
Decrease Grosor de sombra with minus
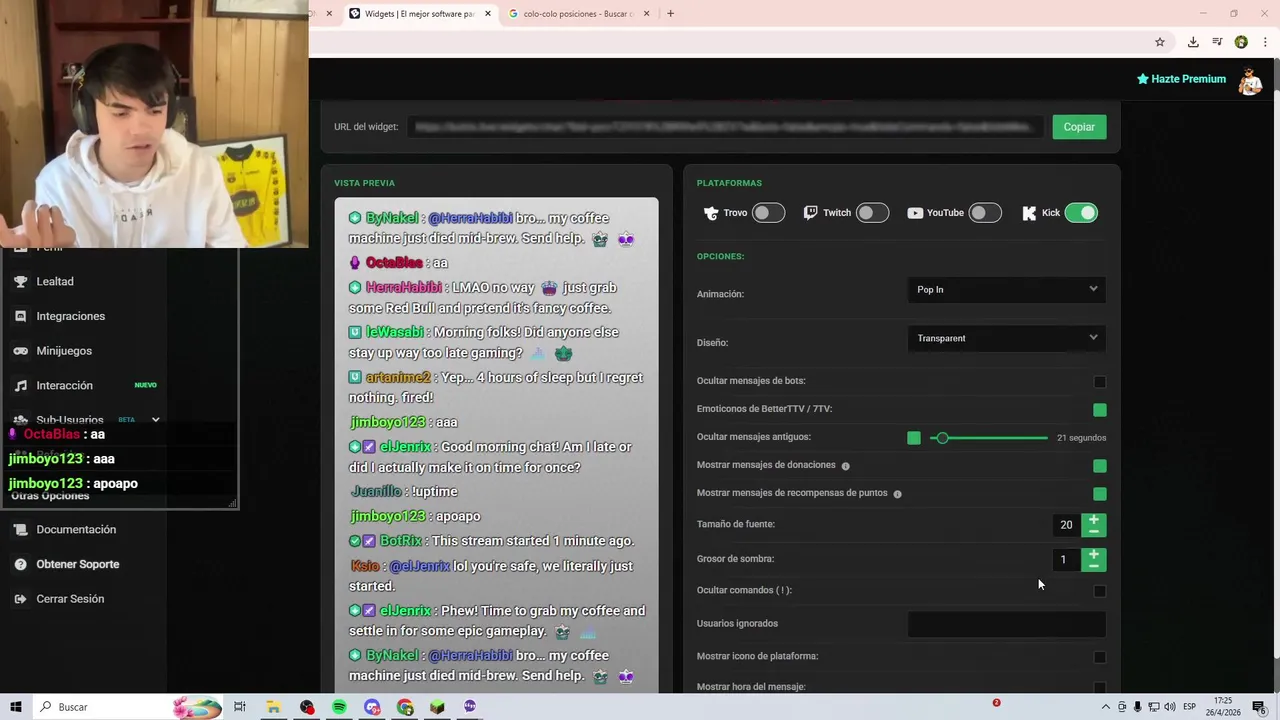[x=1094, y=566]
